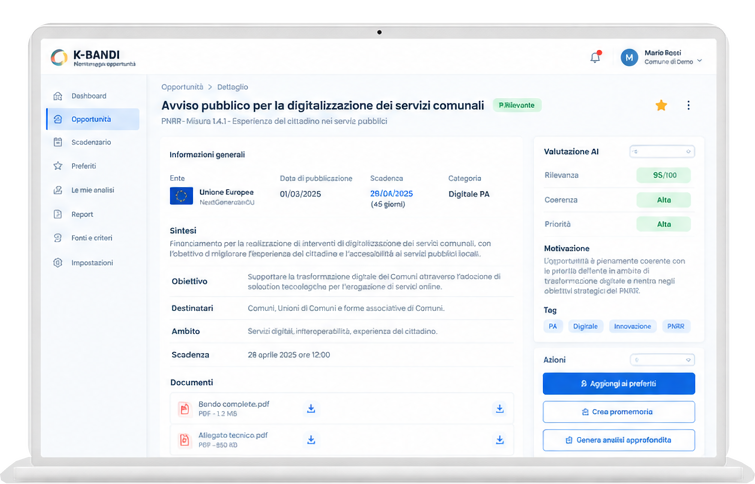This screenshot has height=484, width=755.
Task: Click the K-BANDI logo icon
Action: (59, 57)
